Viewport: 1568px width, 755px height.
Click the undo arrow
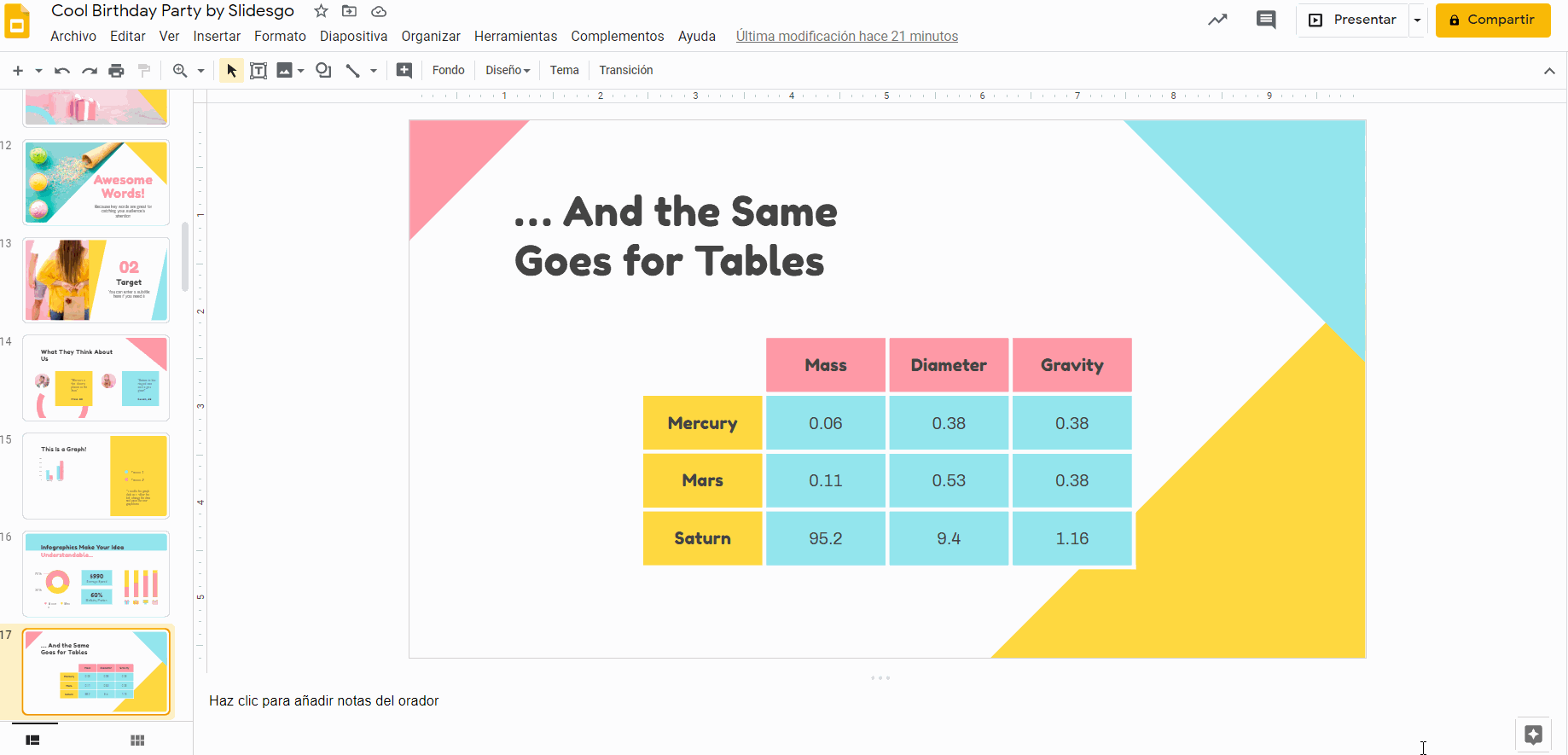(x=61, y=71)
